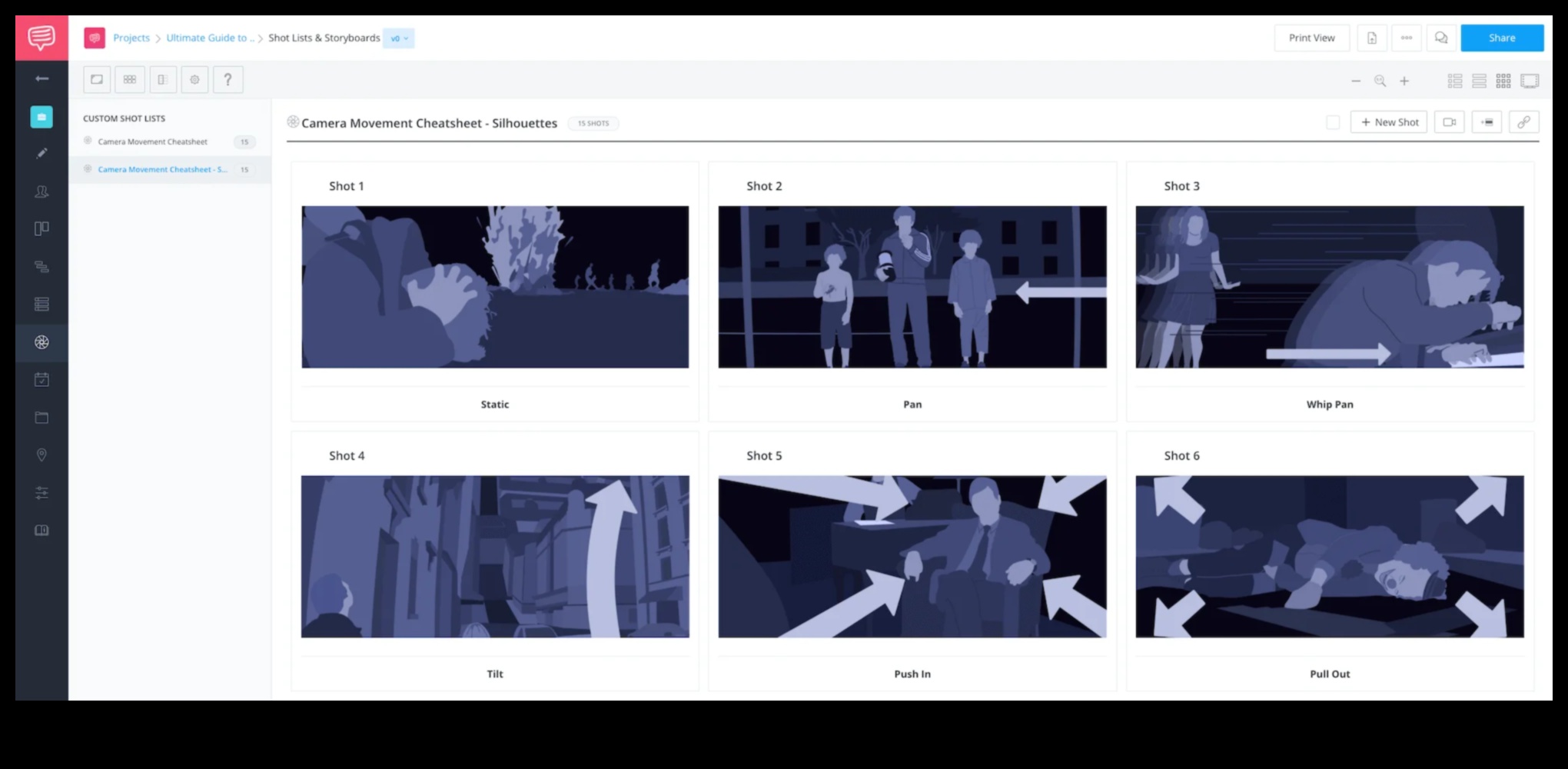This screenshot has width=1568, height=769.
Task: Open the breakdown columns icon in sidebar
Action: pos(42,228)
